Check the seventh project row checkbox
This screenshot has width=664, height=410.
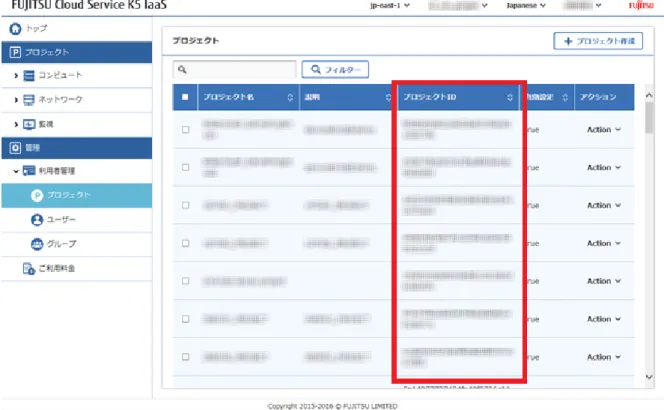(185, 357)
